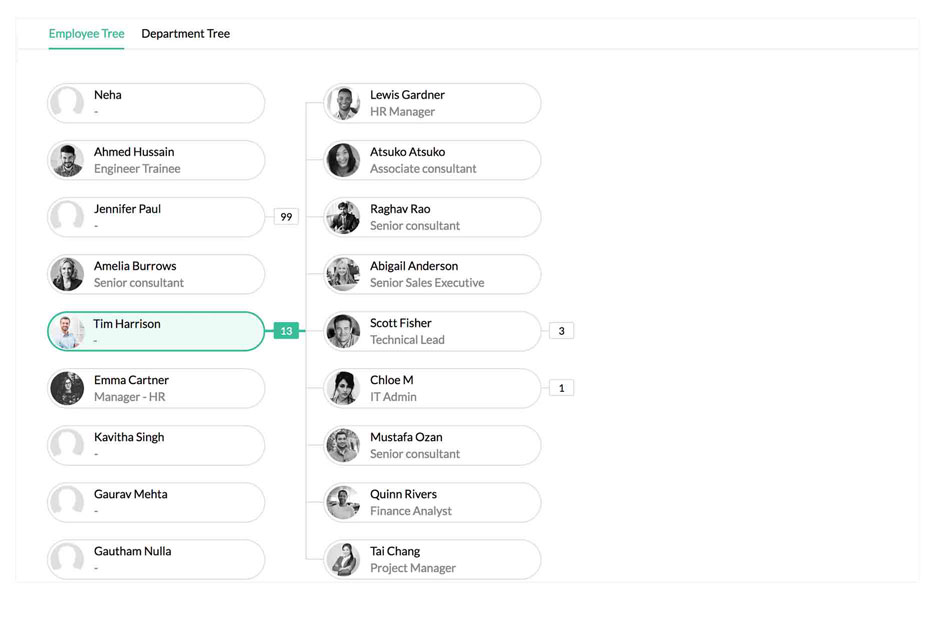The image size is (940, 625).
Task: Expand Chloe M's 1 report badge
Action: (561, 388)
